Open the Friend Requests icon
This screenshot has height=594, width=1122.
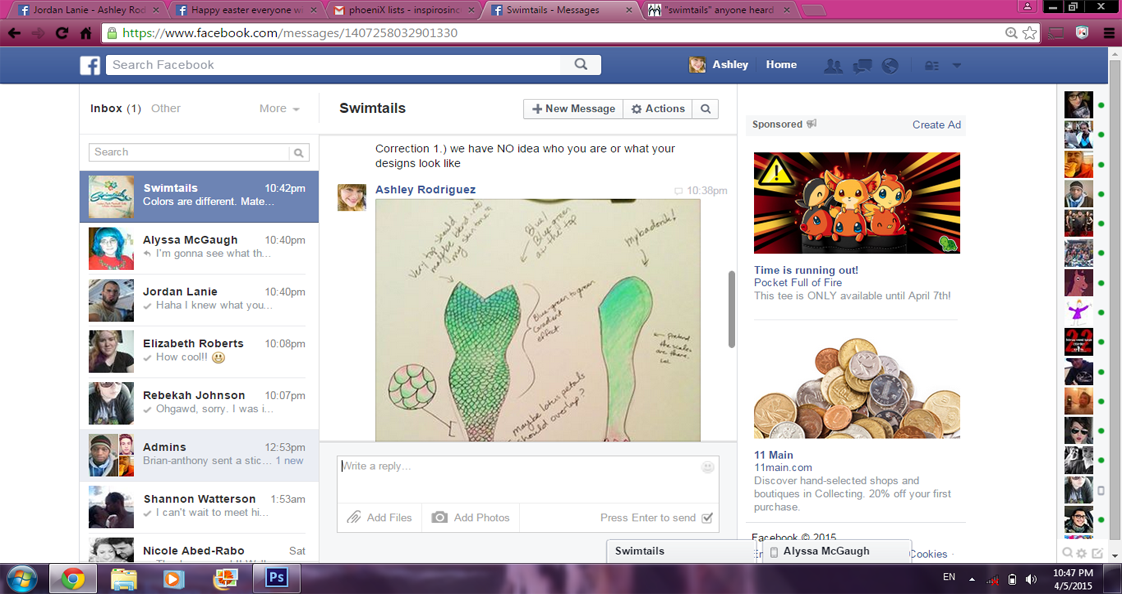pyautogui.click(x=832, y=65)
